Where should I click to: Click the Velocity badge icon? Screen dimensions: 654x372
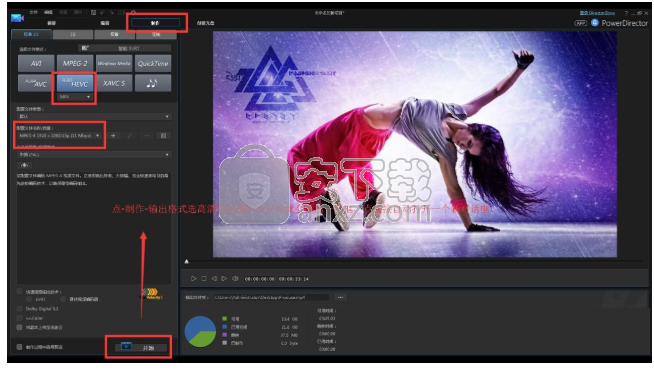tap(152, 293)
